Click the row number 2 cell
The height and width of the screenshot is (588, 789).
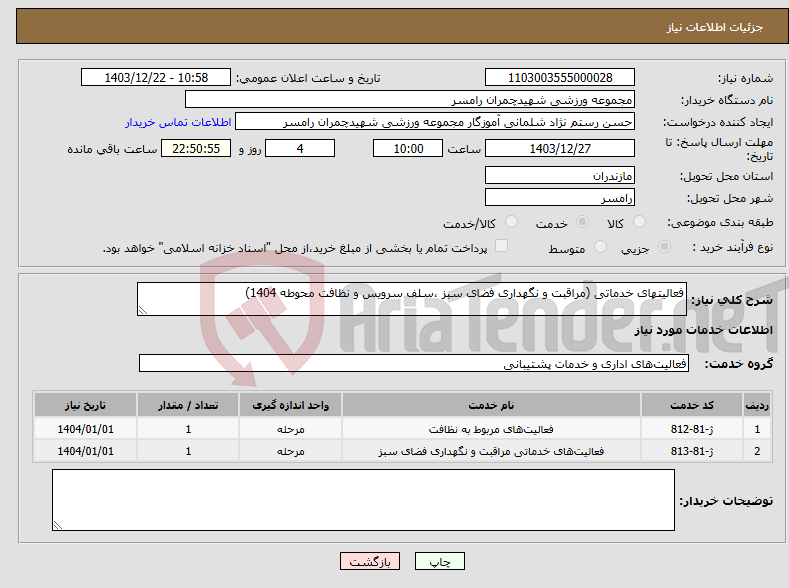[x=757, y=451]
